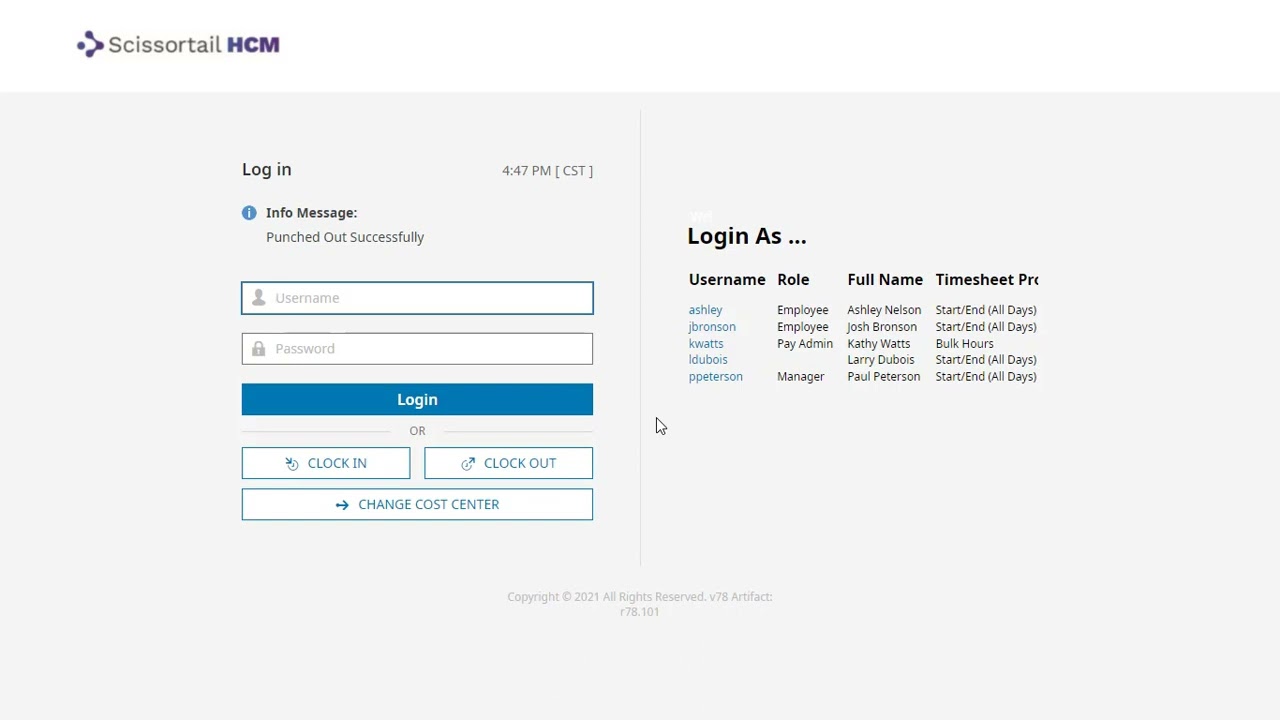The image size is (1280, 720).
Task: Log in as kwatts
Action: click(x=706, y=344)
